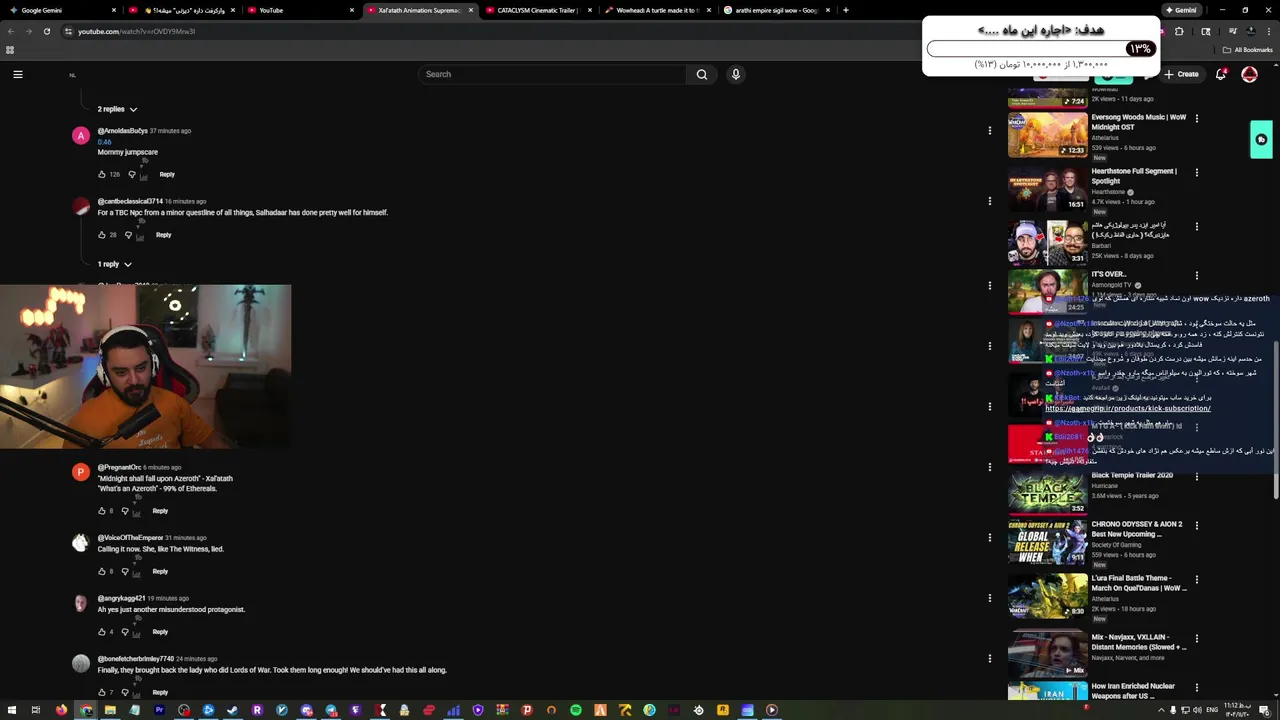Open Spotify from the taskbar

(x=576, y=710)
